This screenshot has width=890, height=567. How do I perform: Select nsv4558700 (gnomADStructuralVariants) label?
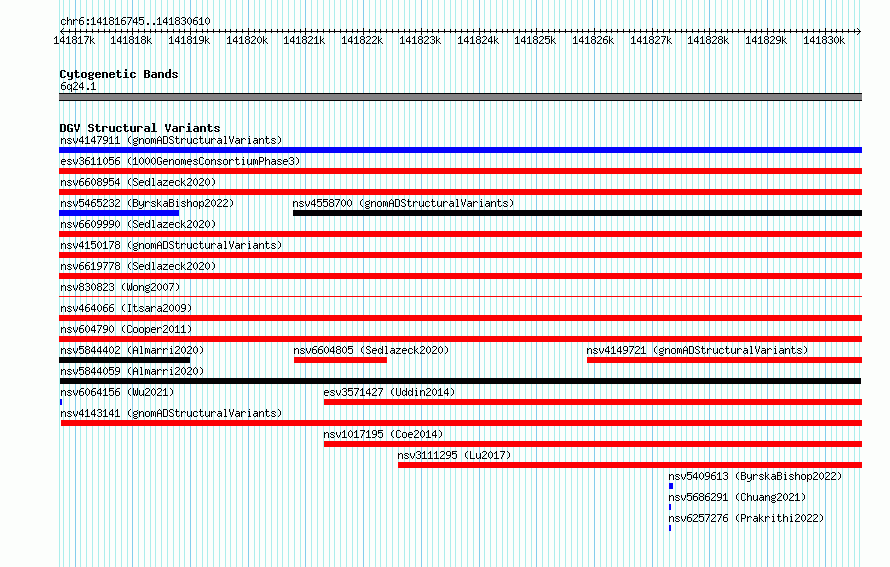click(x=403, y=203)
